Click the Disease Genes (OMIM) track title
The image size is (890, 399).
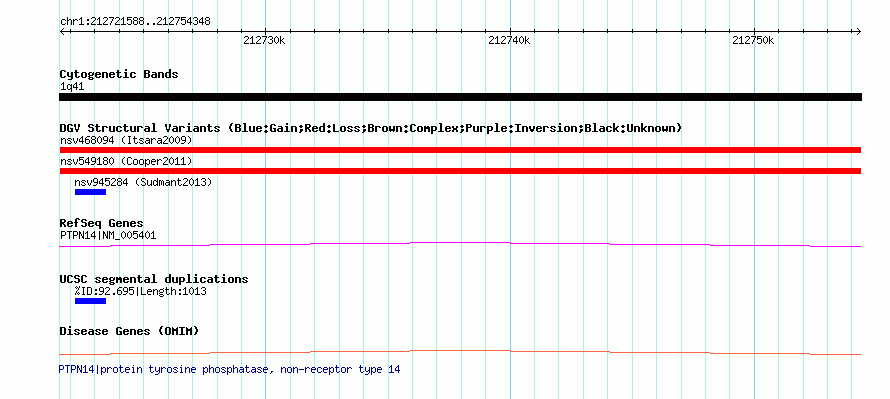129,331
